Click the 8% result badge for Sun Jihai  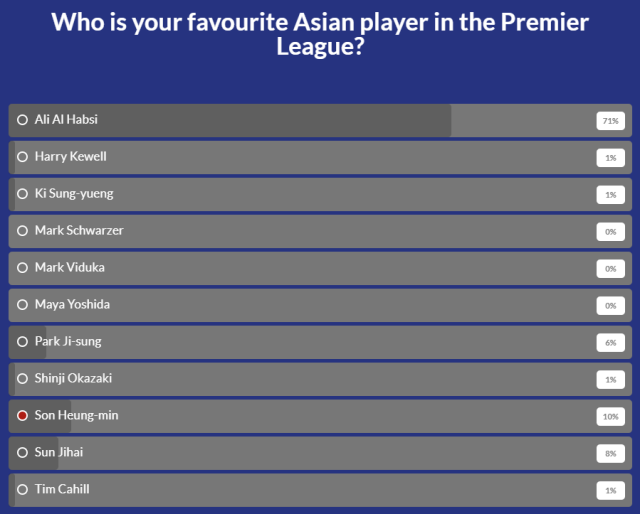(610, 453)
